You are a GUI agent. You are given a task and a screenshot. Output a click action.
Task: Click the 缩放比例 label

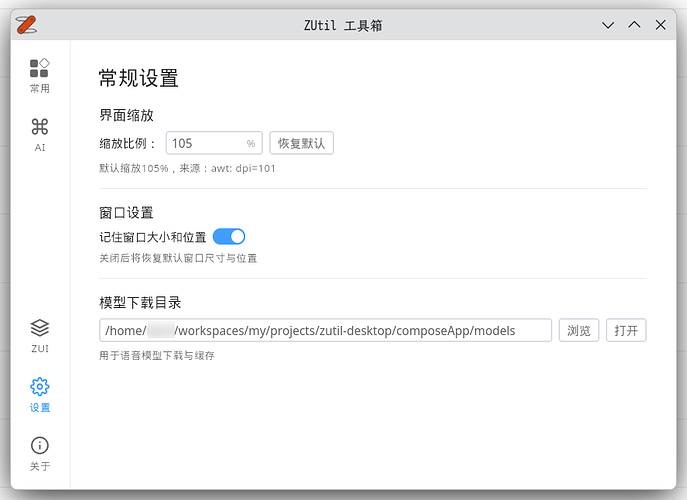click(x=127, y=143)
